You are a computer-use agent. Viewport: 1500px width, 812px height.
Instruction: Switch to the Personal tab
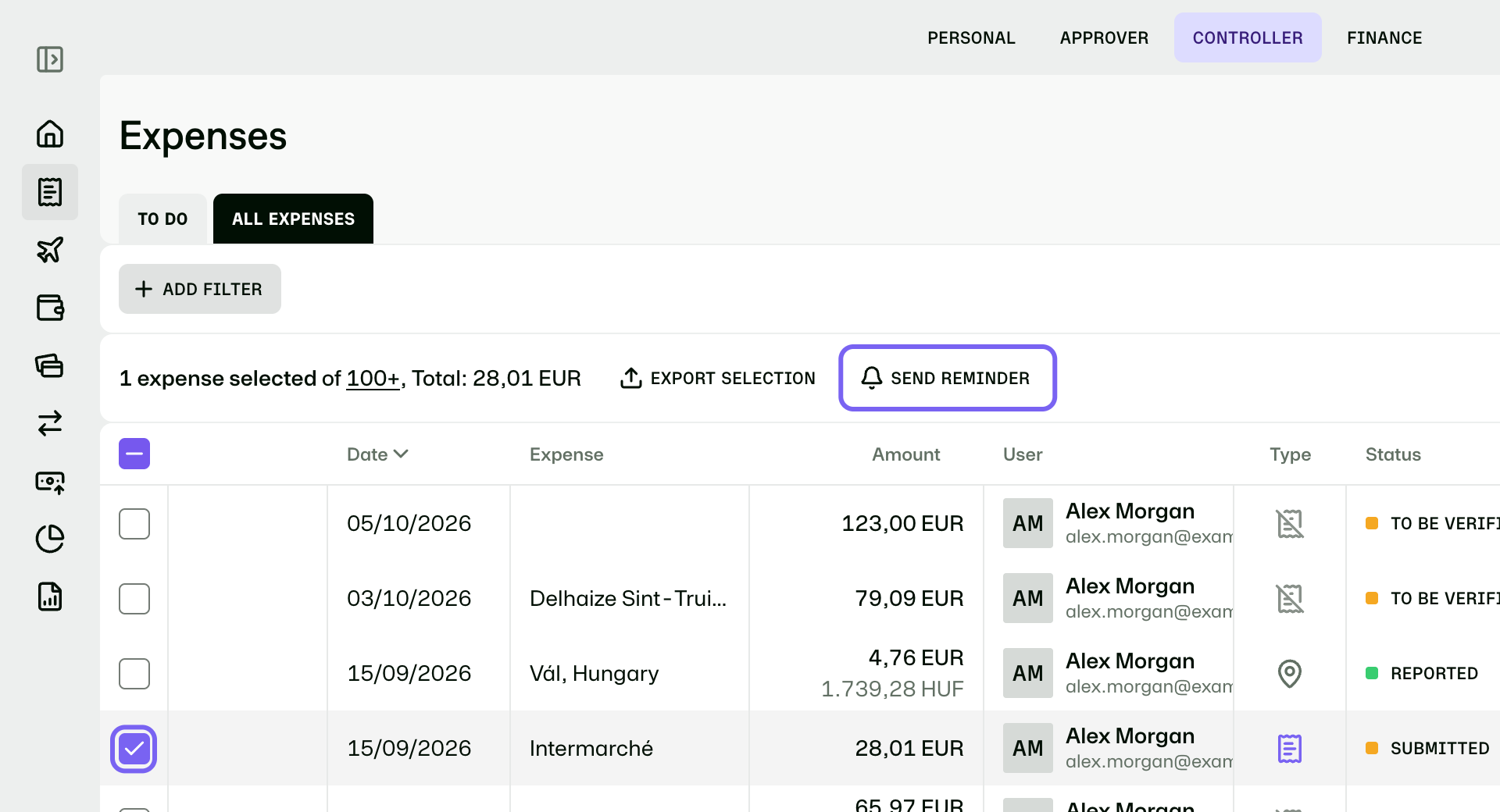(x=971, y=37)
